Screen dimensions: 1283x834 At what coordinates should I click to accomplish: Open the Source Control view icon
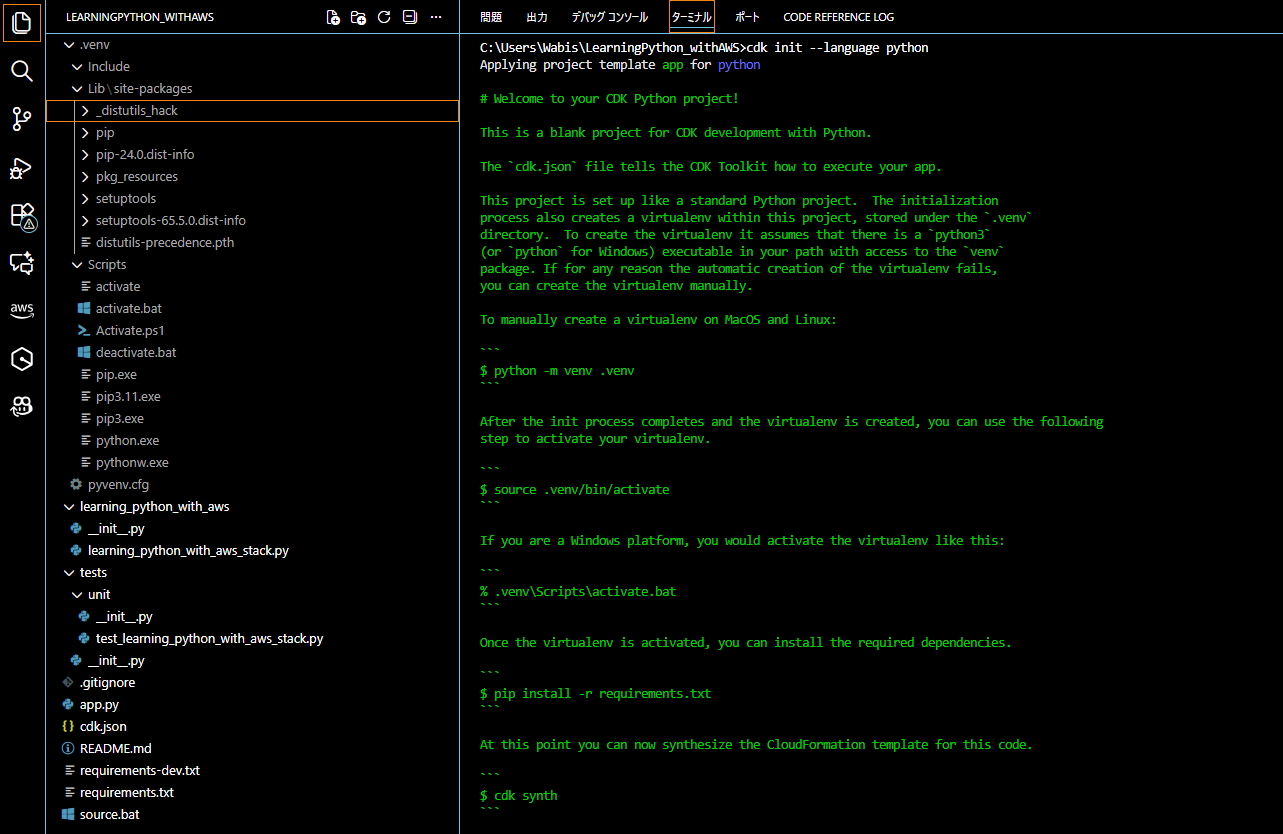pyautogui.click(x=22, y=119)
